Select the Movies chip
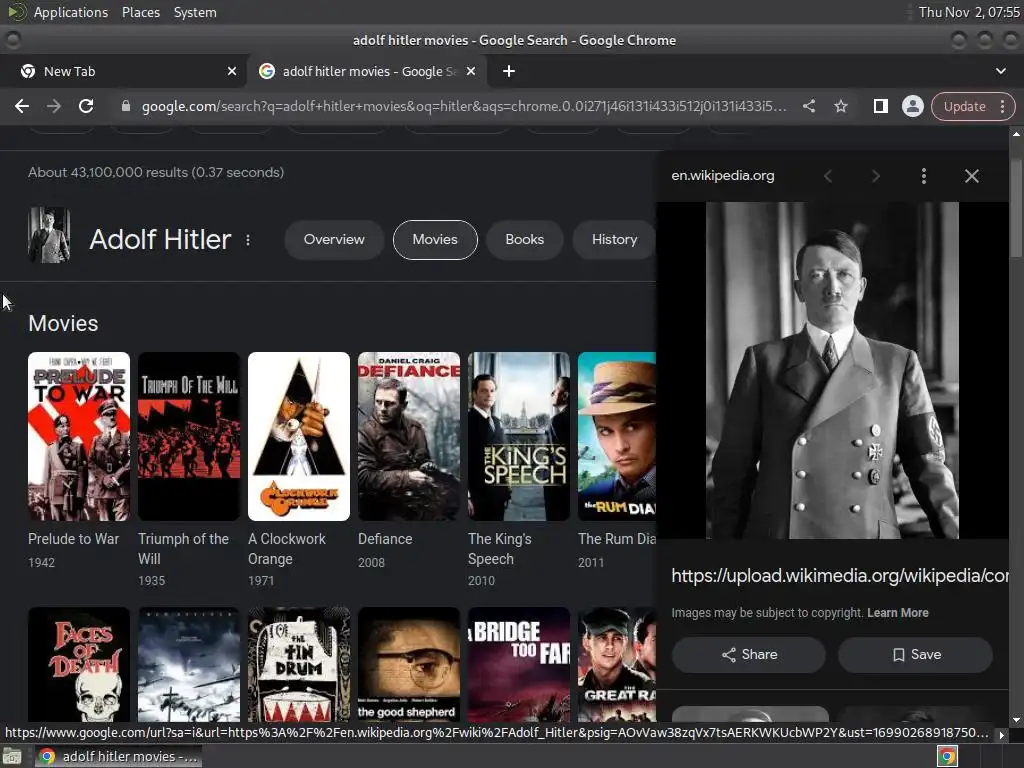 (435, 240)
